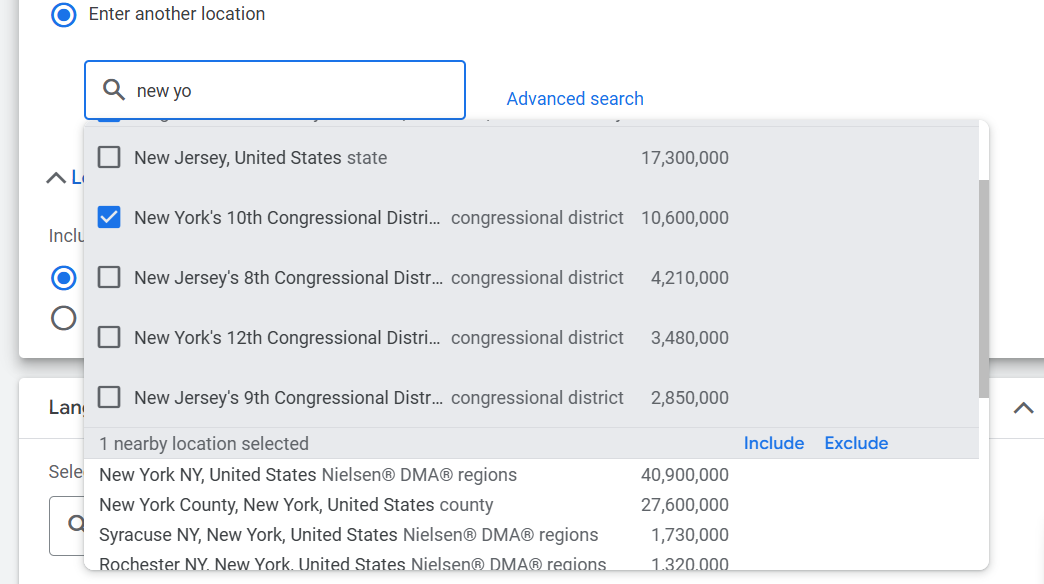This screenshot has width=1044, height=584.
Task: Pick Syracuse NY Nielsen DMA region suggestion
Action: tap(348, 535)
